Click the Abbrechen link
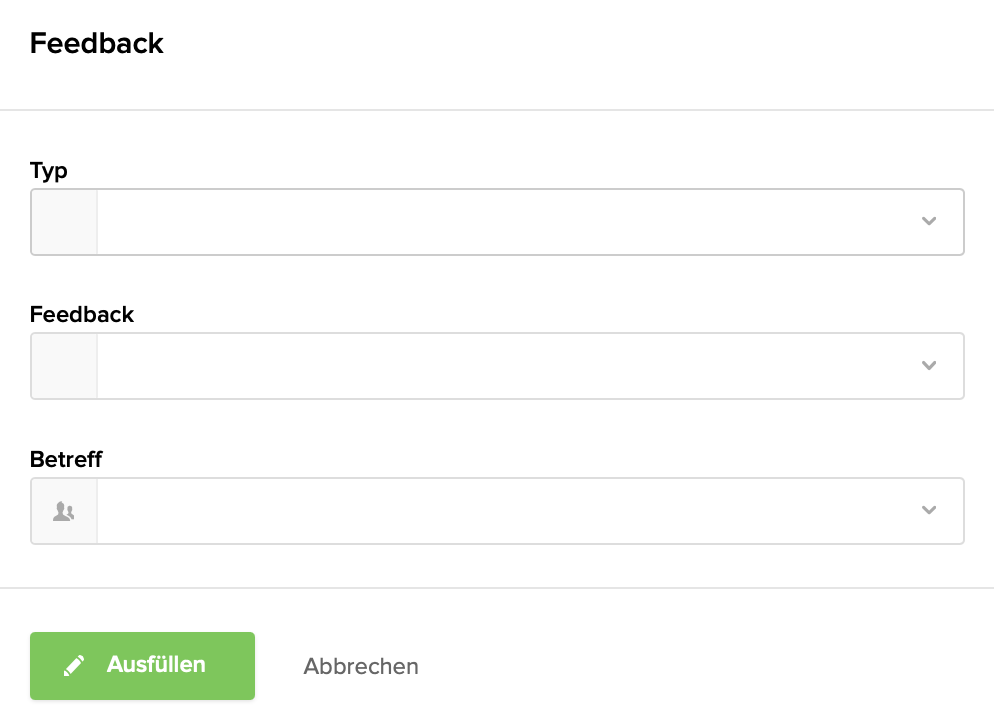Image resolution: width=994 pixels, height=728 pixels. pyautogui.click(x=361, y=666)
